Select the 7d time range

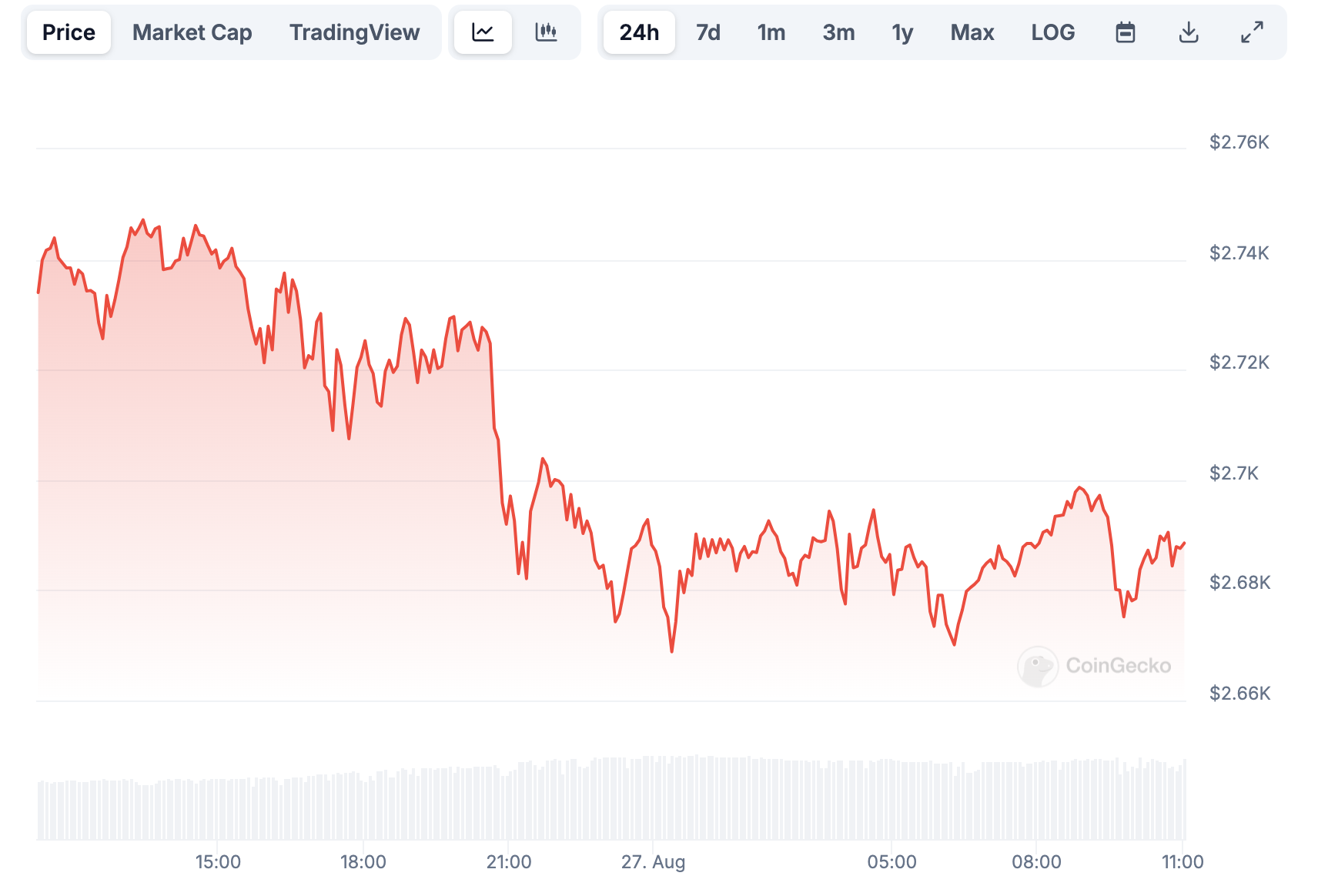708,32
